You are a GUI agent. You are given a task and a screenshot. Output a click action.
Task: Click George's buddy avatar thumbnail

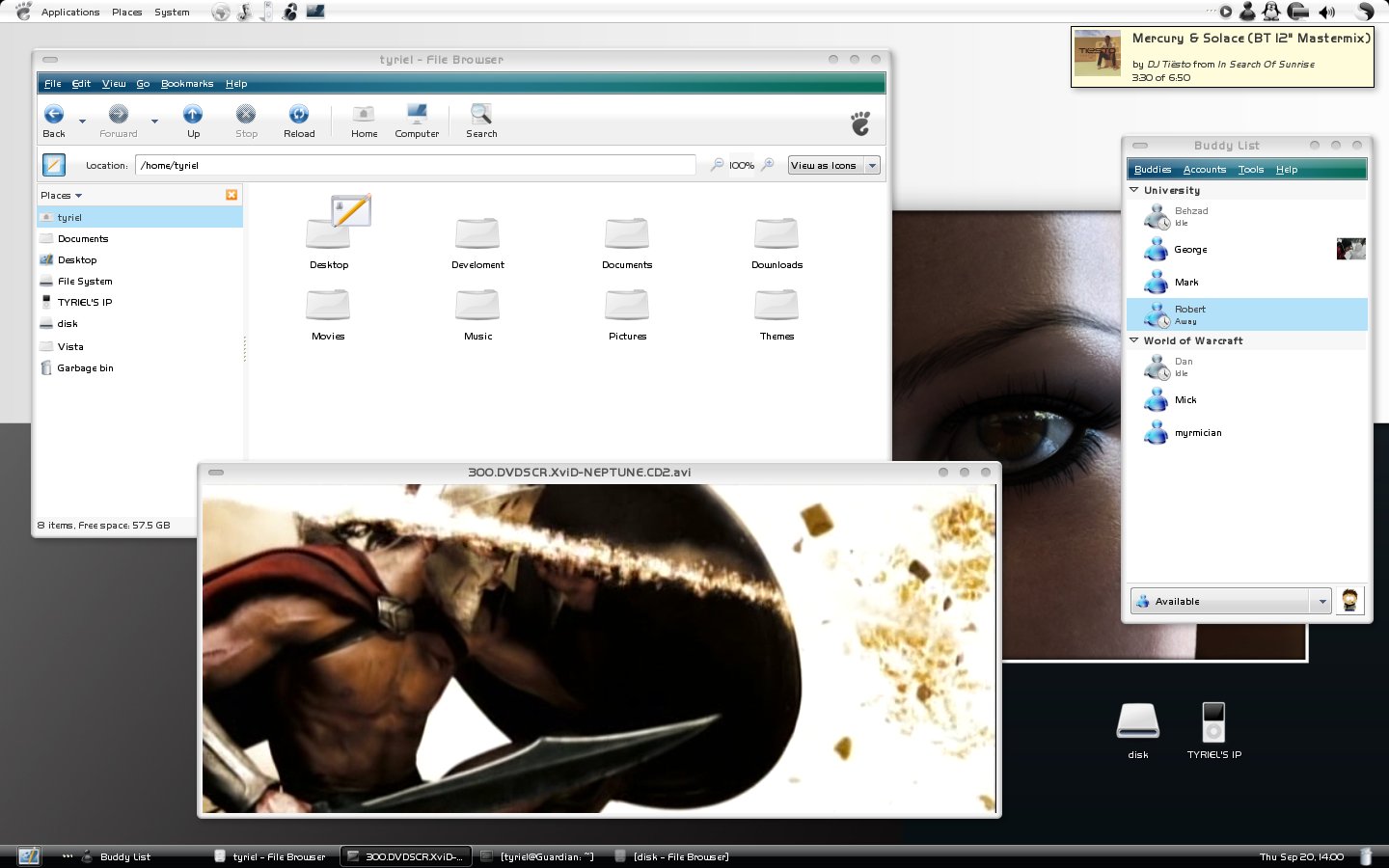click(1350, 249)
